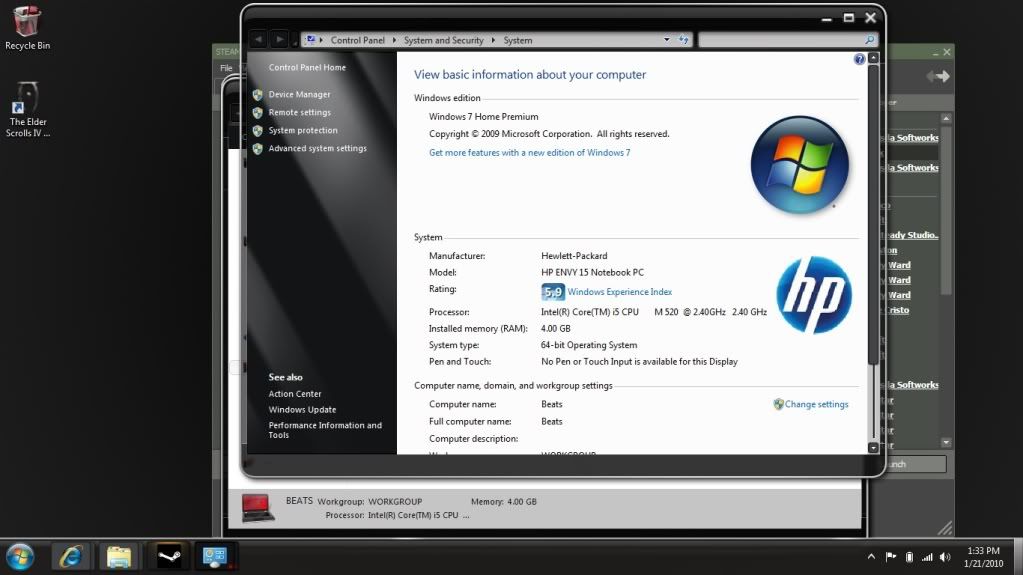The image size is (1023, 575).
Task: Expand the address bar history dropdown
Action: [x=666, y=40]
